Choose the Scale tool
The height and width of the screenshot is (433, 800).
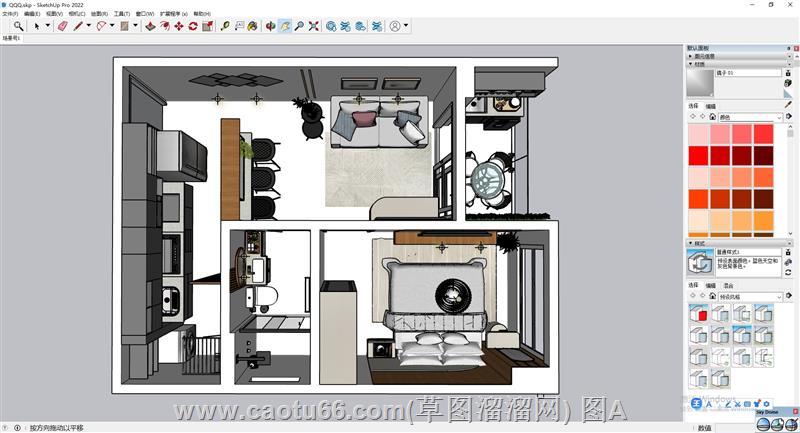tap(207, 26)
